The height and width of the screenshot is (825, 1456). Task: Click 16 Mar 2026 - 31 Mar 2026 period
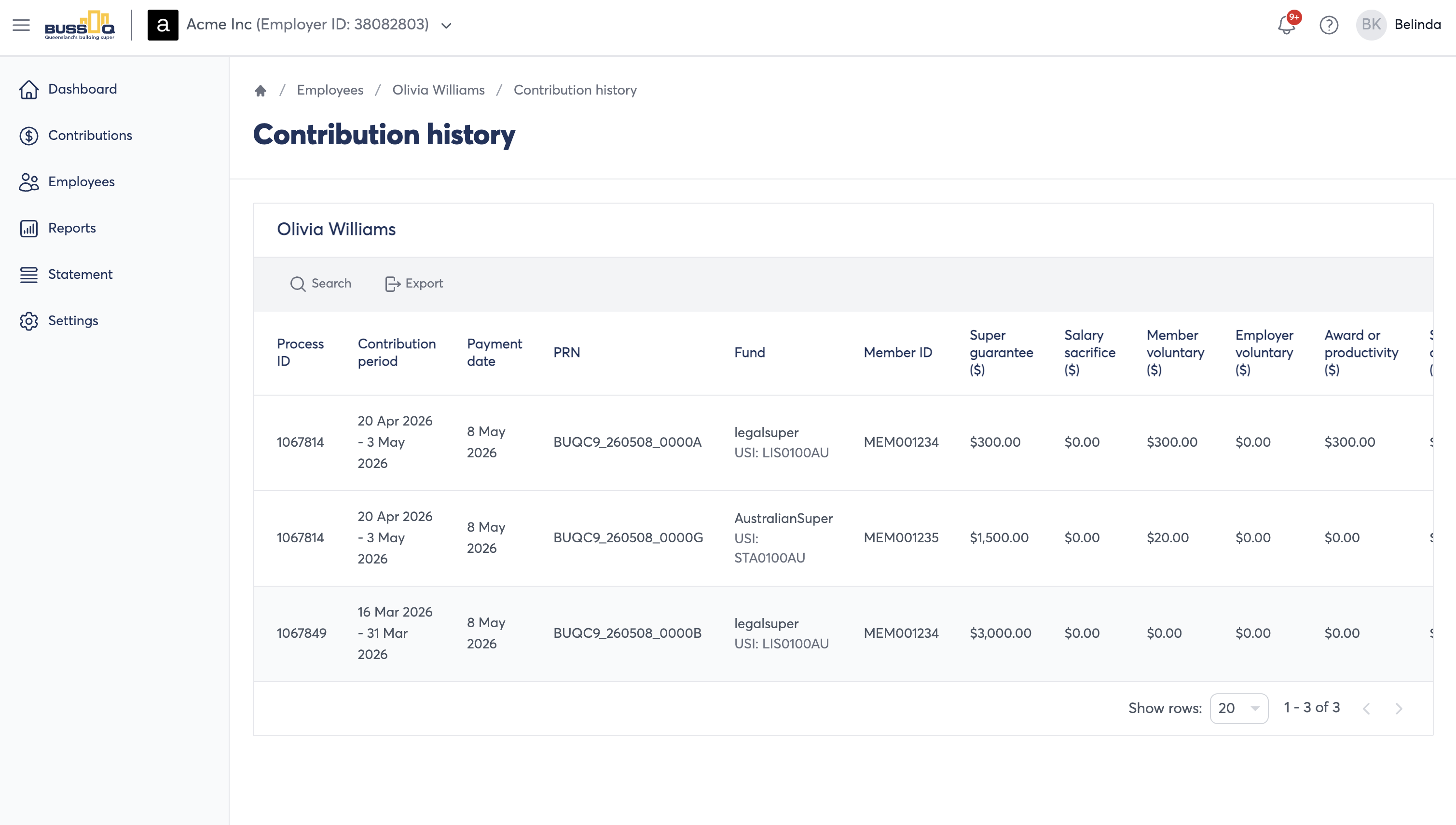tap(395, 633)
